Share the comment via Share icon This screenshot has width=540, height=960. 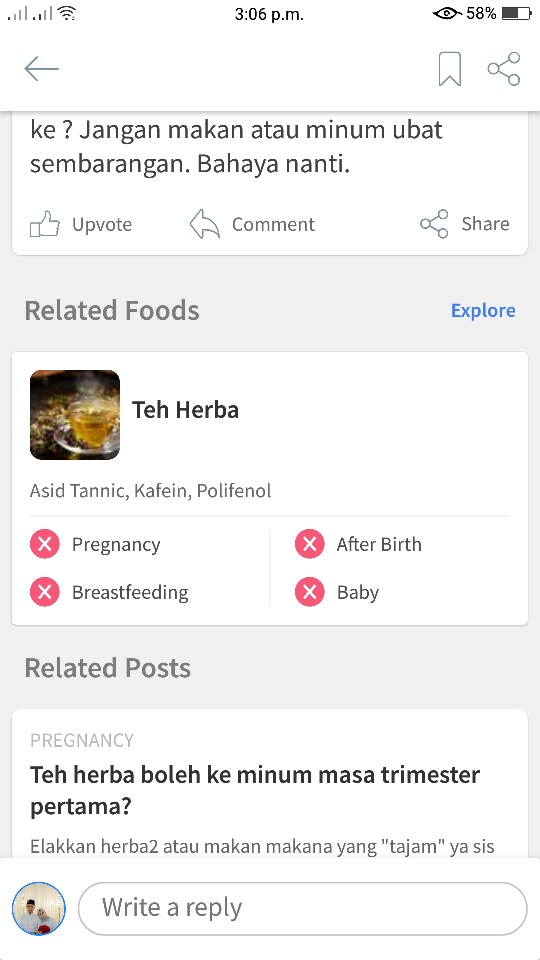[x=434, y=224]
